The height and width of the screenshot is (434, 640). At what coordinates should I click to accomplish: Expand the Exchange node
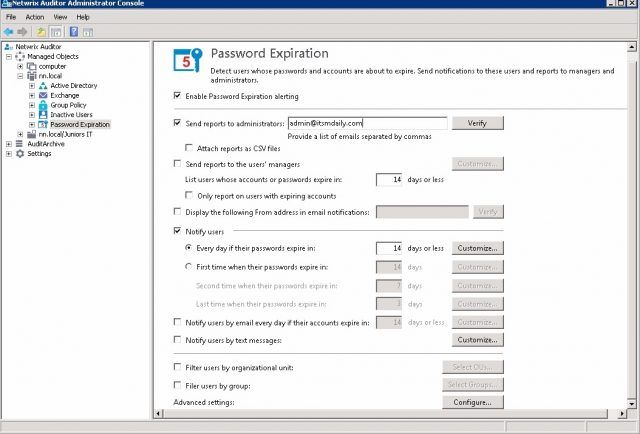coord(32,96)
